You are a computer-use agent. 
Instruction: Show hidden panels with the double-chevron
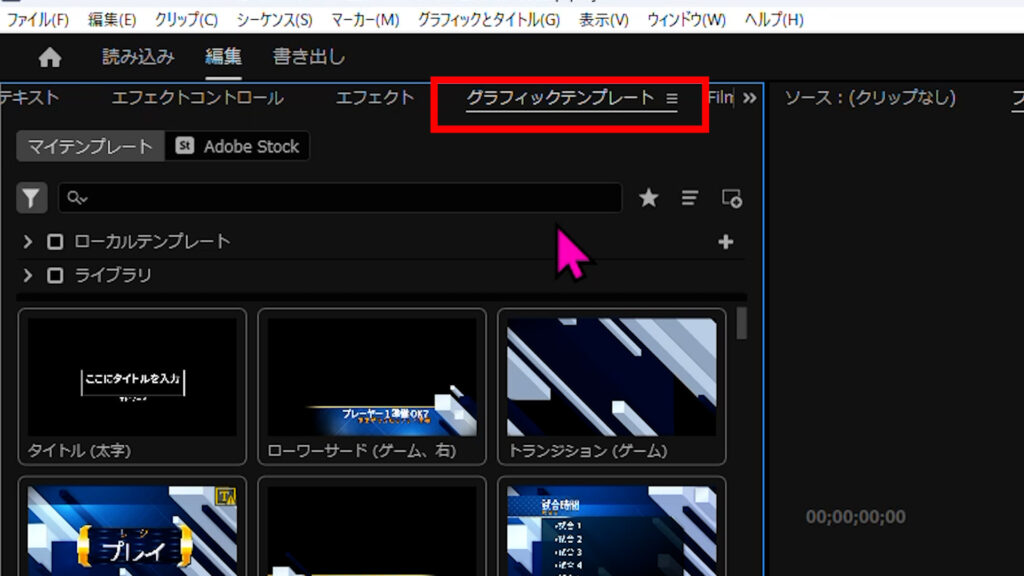coord(749,98)
